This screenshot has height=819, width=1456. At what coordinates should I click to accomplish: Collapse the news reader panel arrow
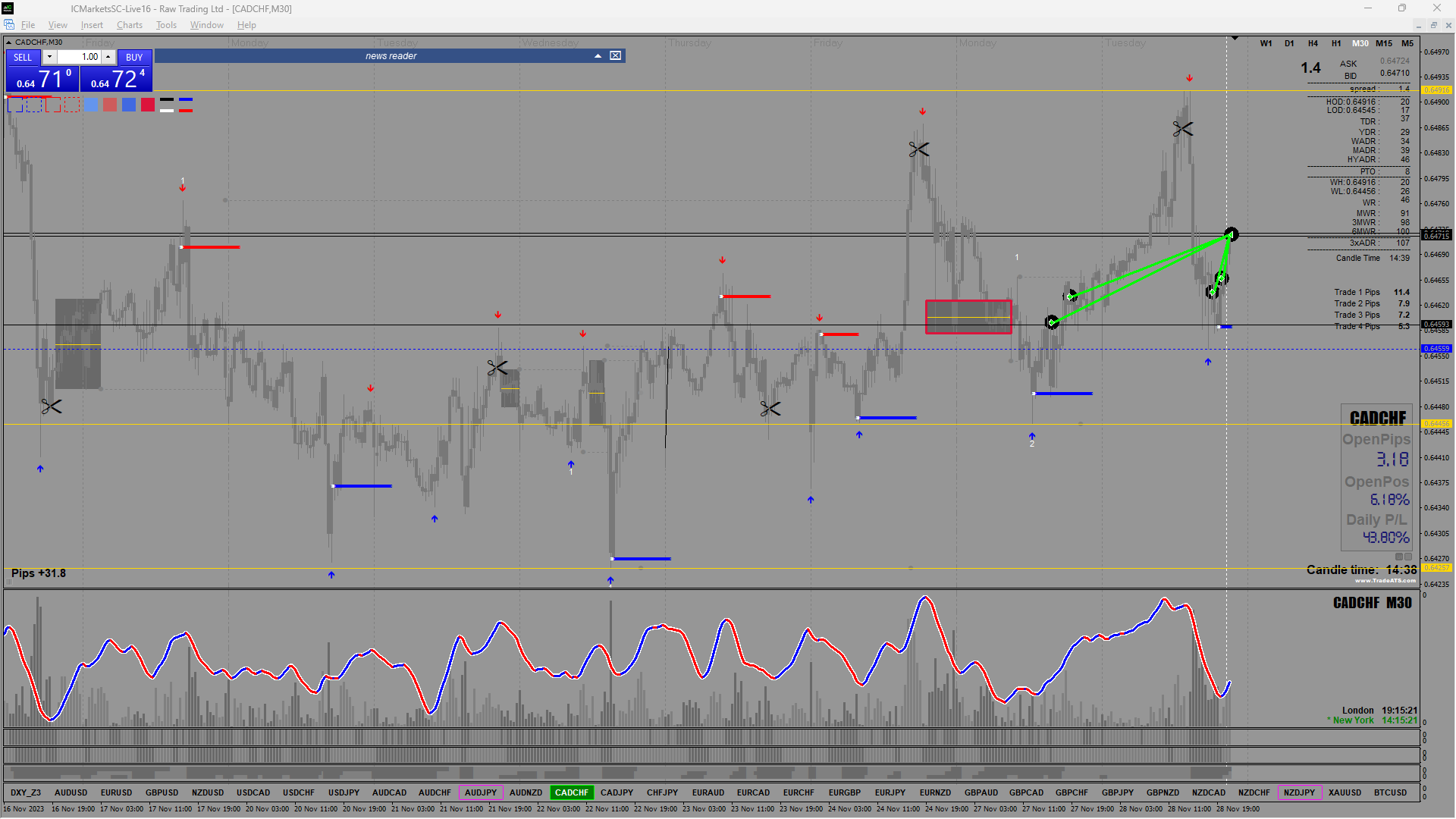click(x=598, y=55)
